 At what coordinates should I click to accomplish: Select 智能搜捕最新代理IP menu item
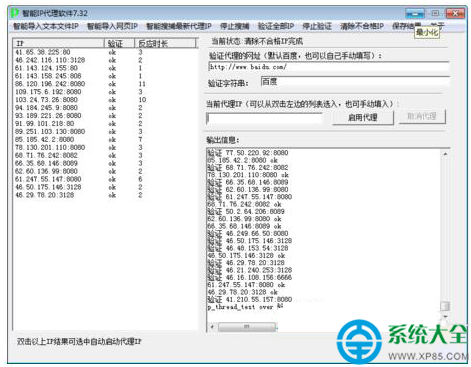tap(179, 26)
